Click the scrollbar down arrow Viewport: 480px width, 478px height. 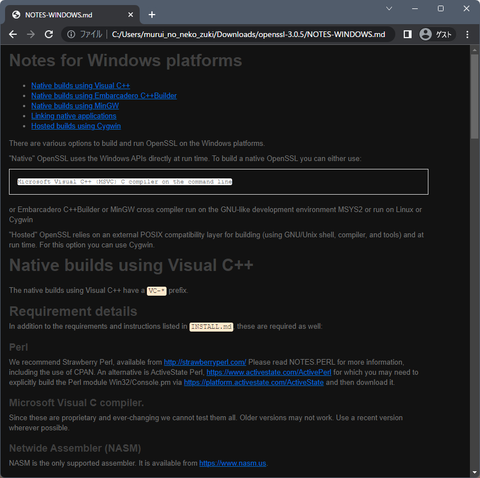[x=474, y=472]
